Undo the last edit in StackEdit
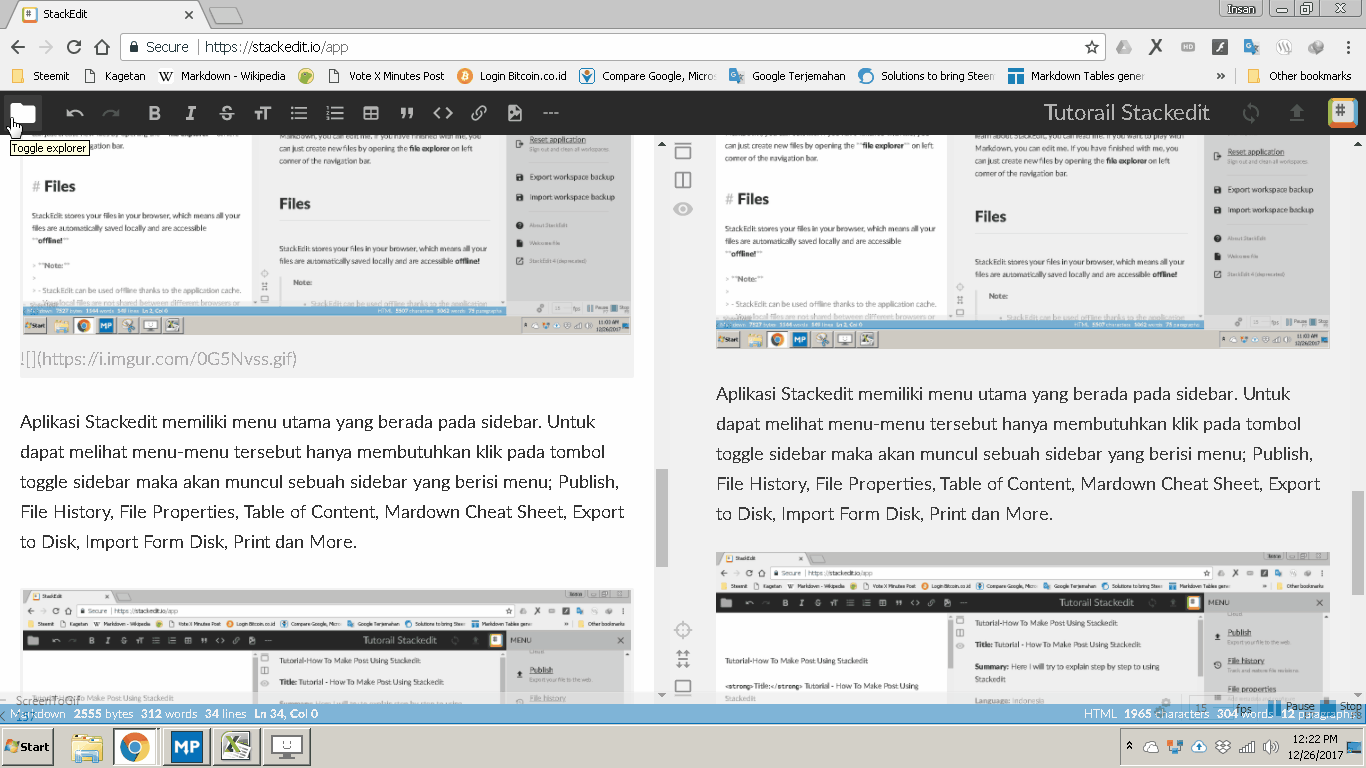The width and height of the screenshot is (1366, 768). click(x=75, y=113)
